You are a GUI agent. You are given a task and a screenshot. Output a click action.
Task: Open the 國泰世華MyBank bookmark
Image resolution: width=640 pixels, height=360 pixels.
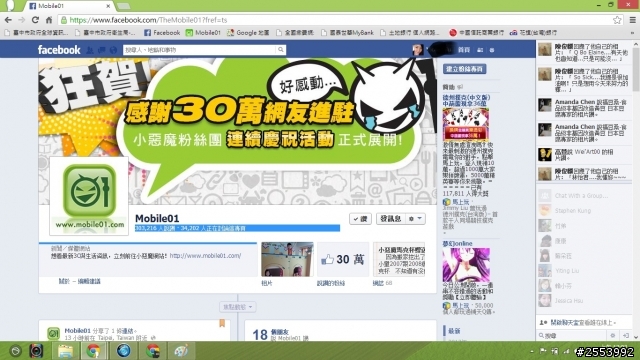(x=347, y=33)
